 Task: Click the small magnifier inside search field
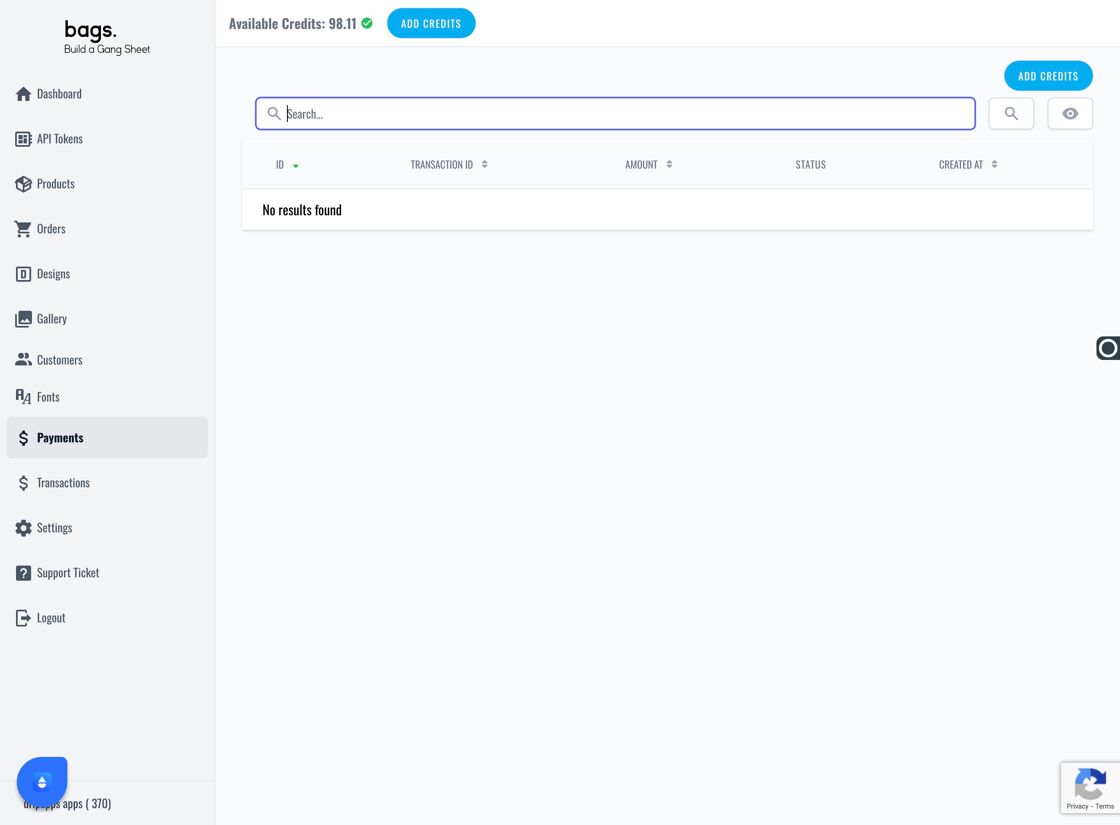tap(274, 114)
